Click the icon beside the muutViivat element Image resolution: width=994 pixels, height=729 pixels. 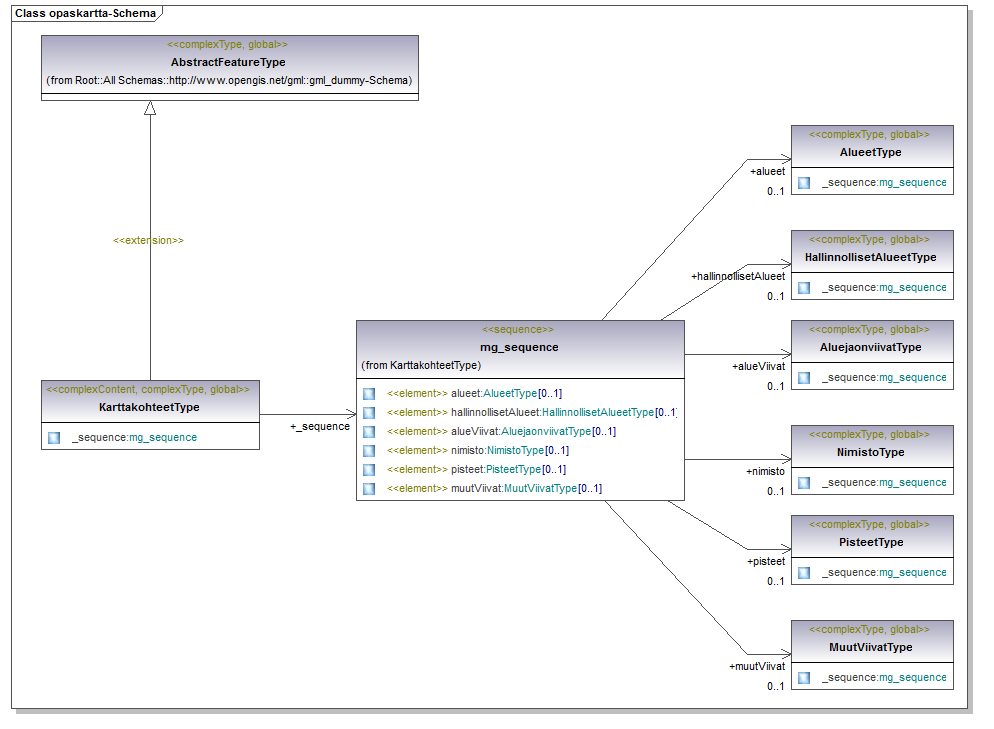(369, 489)
